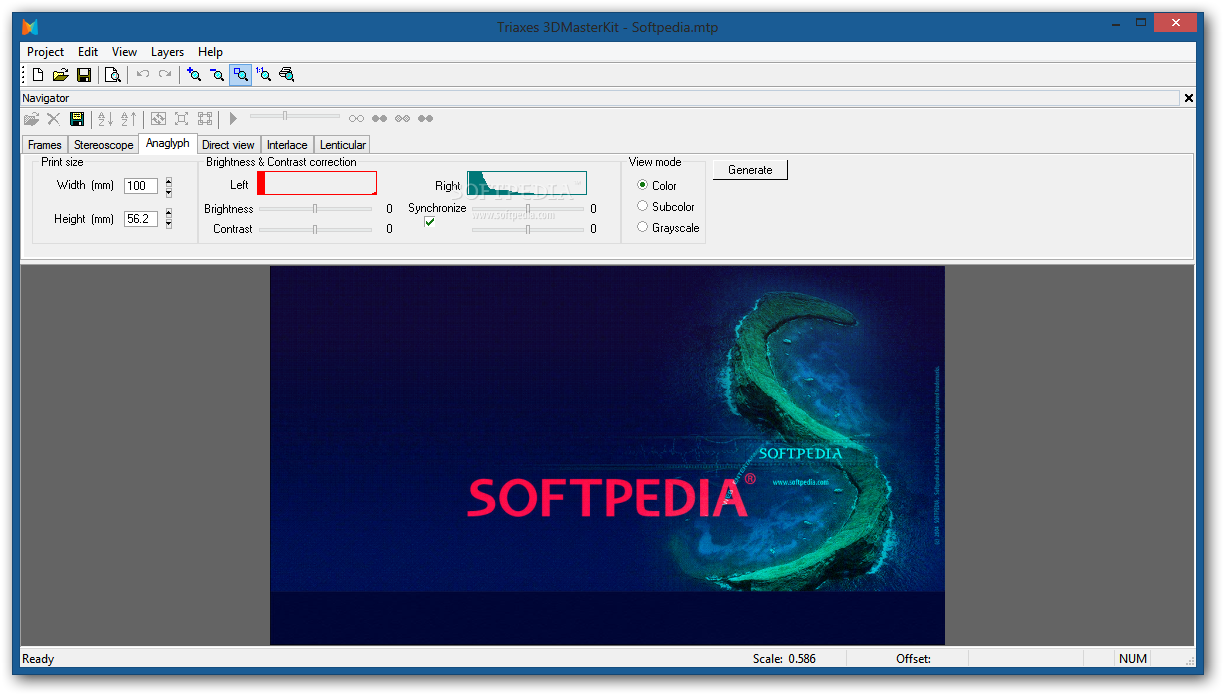The image size is (1224, 695).
Task: Click the window resize grip at bottom-right corner
Action: pos(1190,660)
